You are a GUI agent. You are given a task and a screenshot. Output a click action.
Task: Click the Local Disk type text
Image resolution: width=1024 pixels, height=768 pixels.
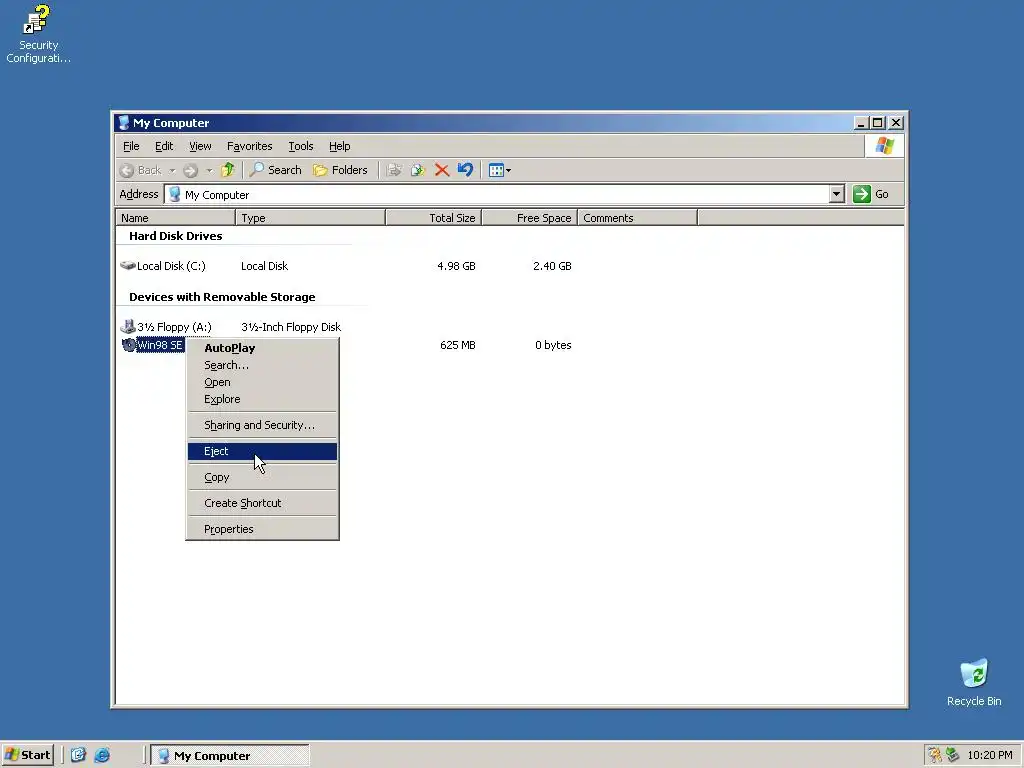[x=264, y=266]
